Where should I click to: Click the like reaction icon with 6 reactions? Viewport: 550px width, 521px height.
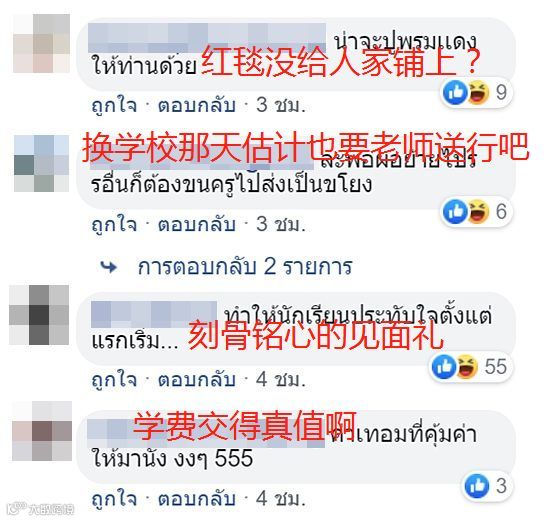pos(455,212)
